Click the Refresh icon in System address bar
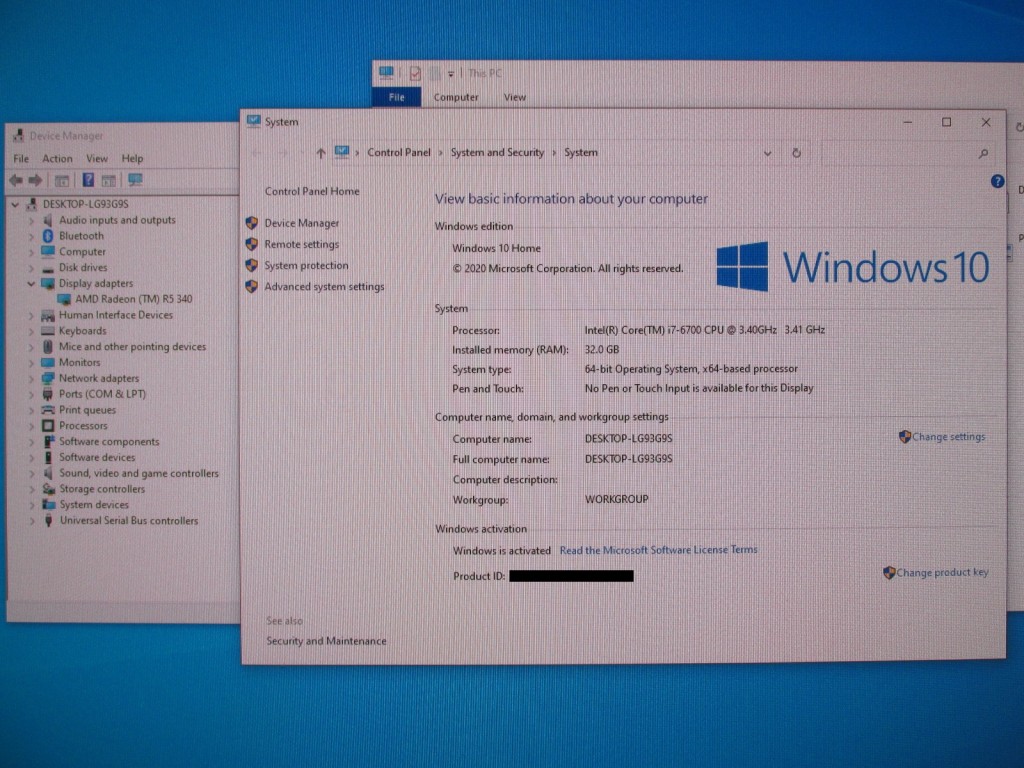 pos(796,153)
